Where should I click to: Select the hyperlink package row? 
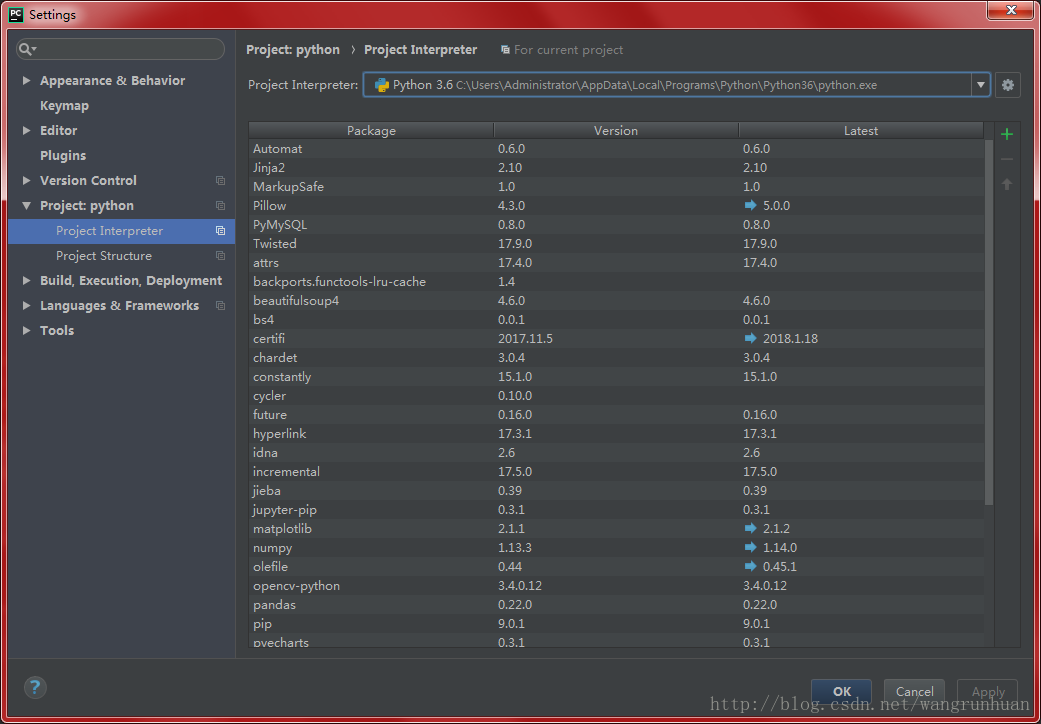point(617,433)
